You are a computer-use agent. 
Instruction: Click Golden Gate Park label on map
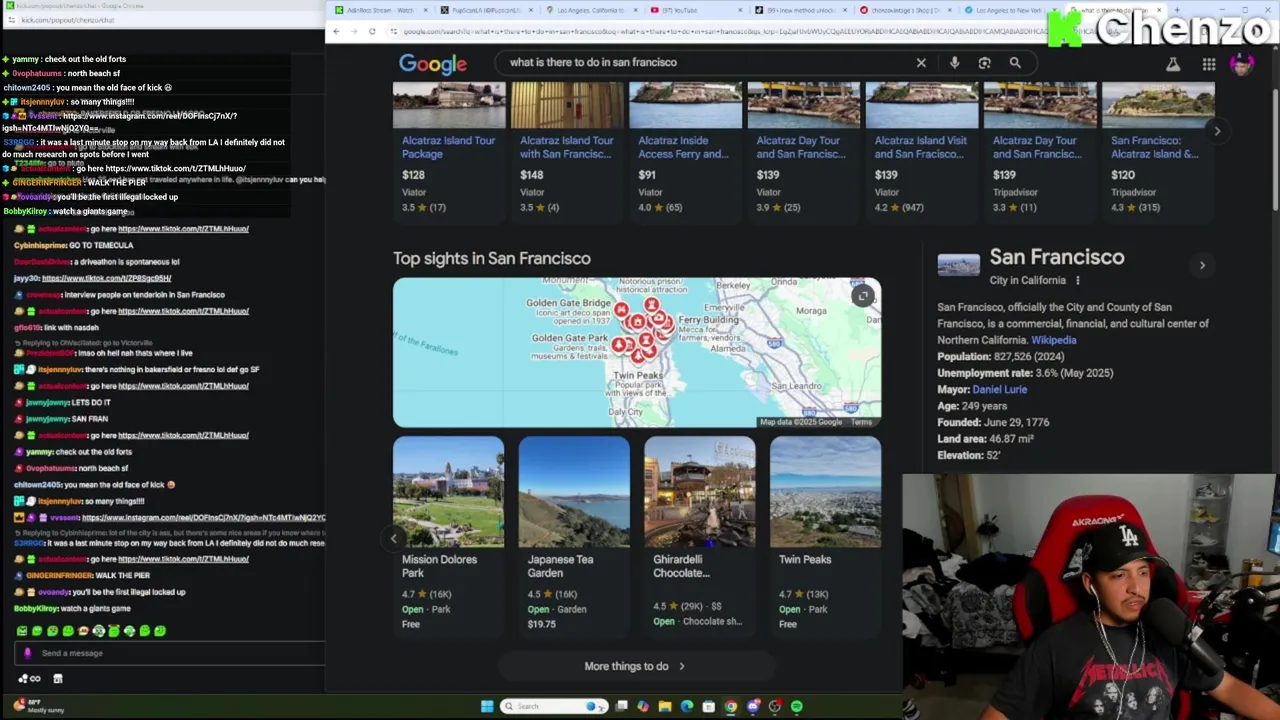(569, 338)
